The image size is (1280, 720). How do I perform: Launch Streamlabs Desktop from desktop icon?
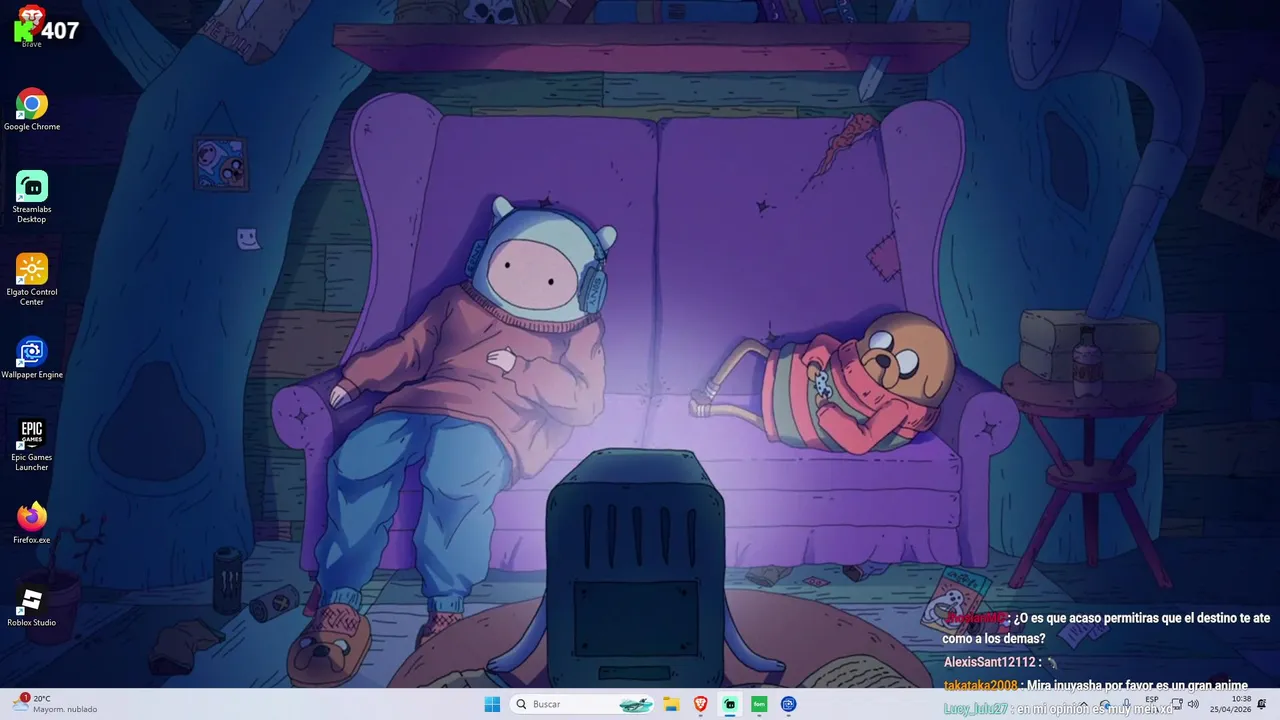[32, 197]
